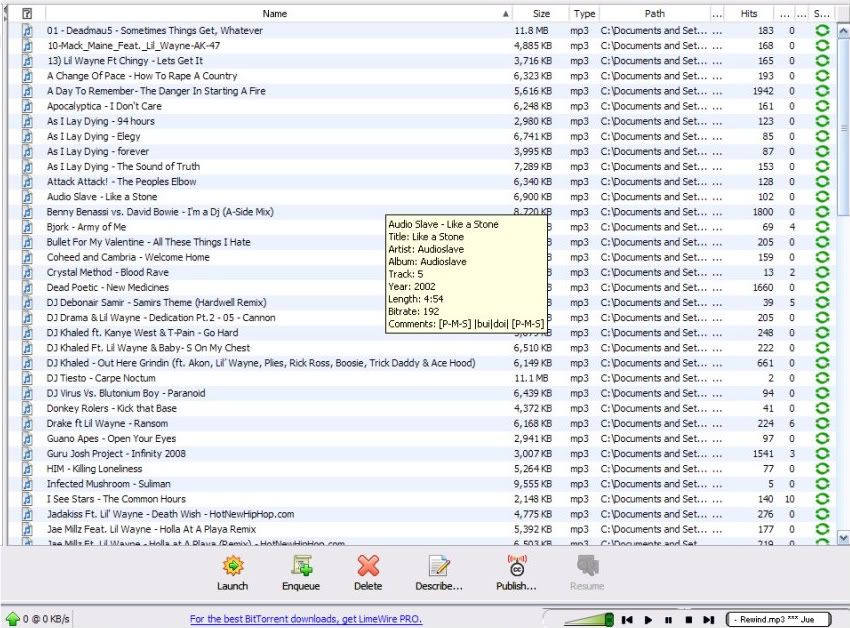This screenshot has width=850, height=628.
Task: Sort the list by Name column header
Action: coord(274,14)
